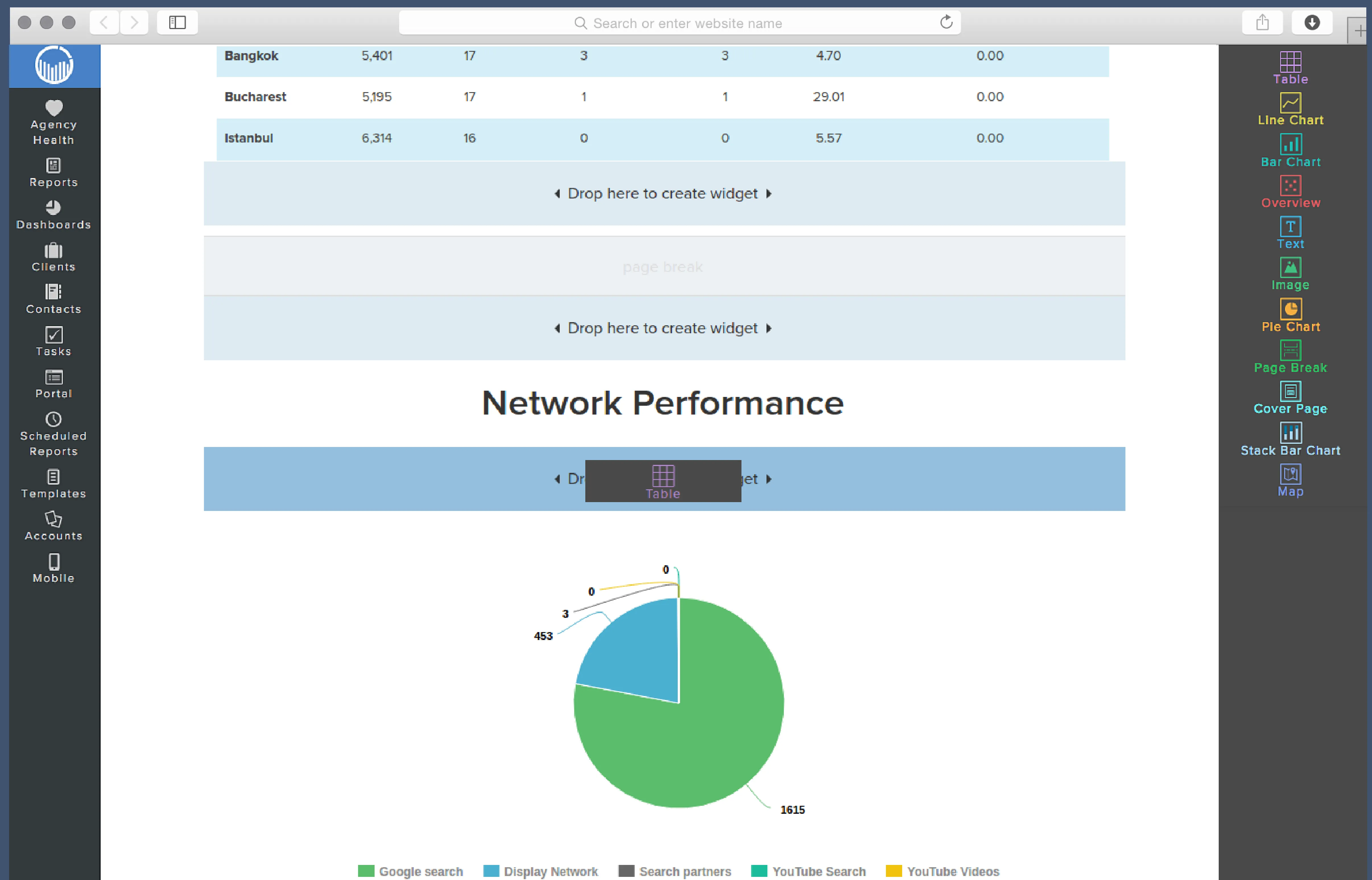Toggle the Display Network legend entry

pyautogui.click(x=540, y=871)
